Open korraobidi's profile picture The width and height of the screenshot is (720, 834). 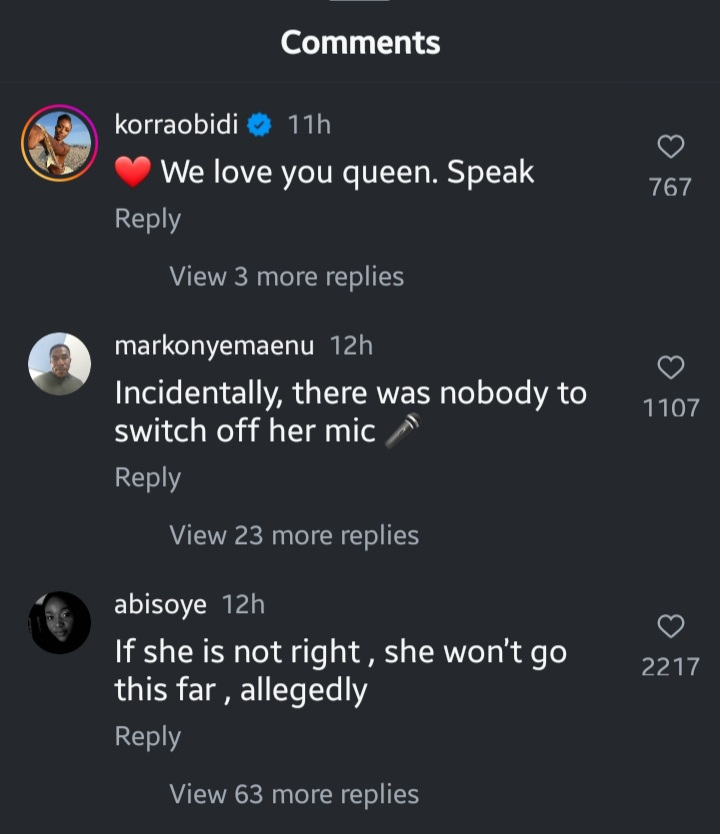(59, 143)
